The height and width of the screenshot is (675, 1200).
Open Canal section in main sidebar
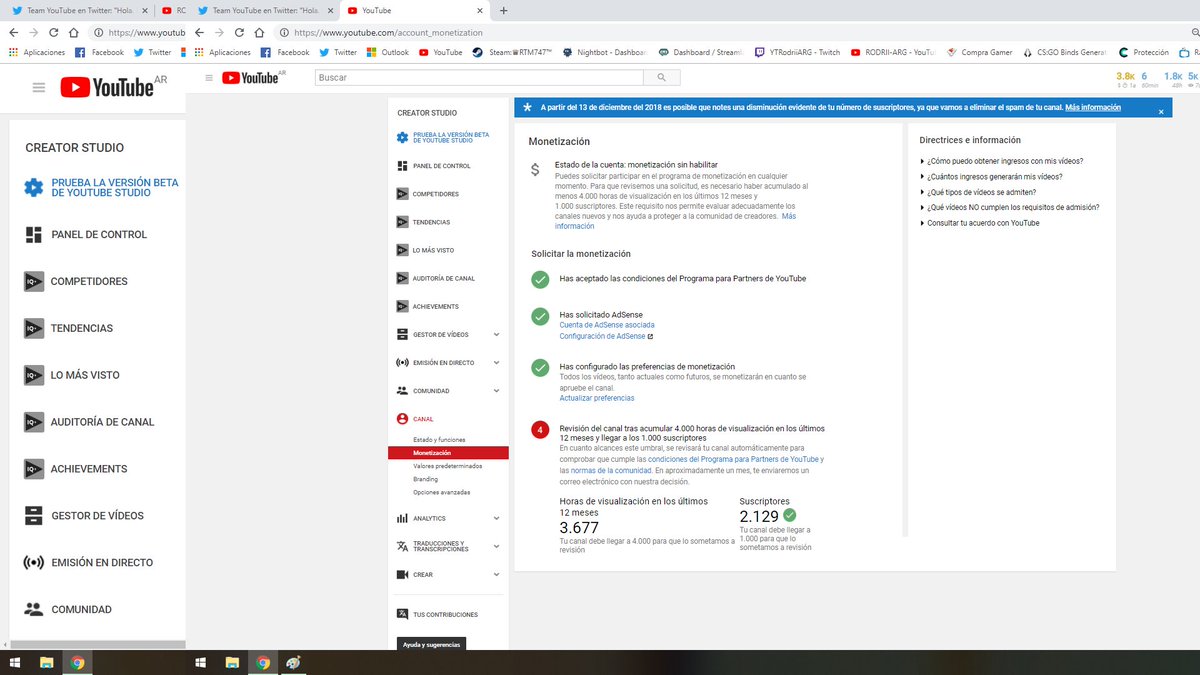click(415, 419)
